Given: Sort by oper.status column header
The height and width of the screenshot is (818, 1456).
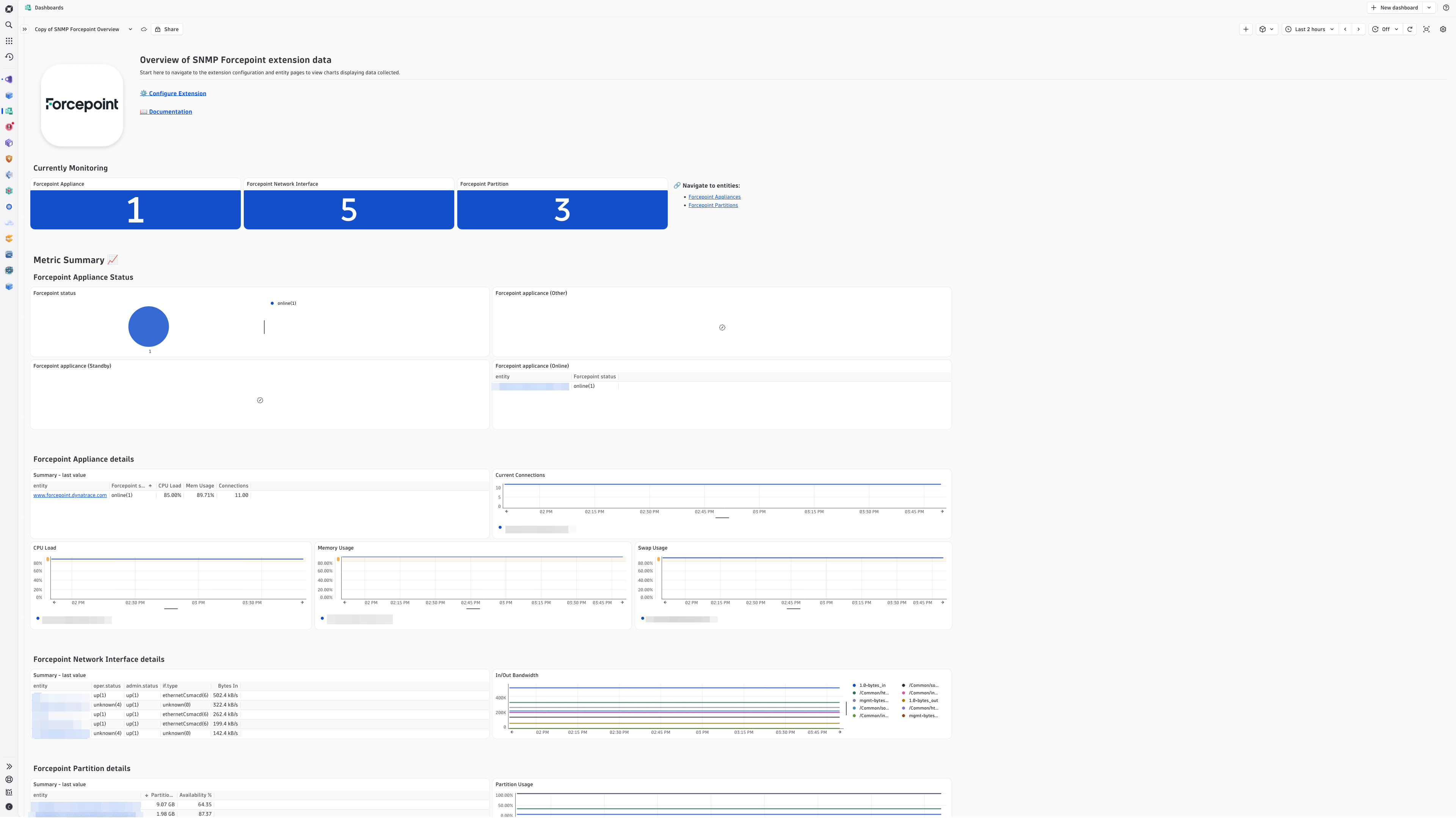Looking at the screenshot, I should (107, 686).
